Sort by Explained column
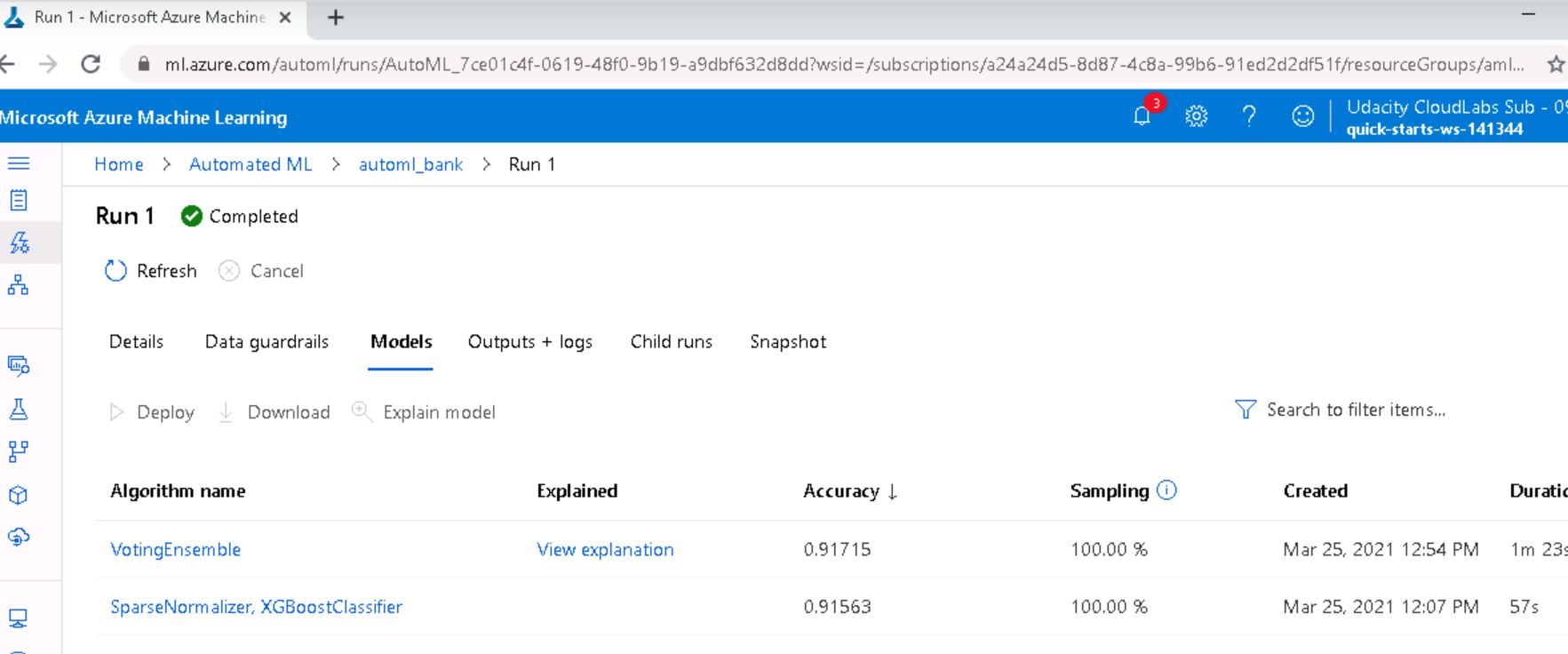Screen dimensions: 1568x654 [x=577, y=491]
